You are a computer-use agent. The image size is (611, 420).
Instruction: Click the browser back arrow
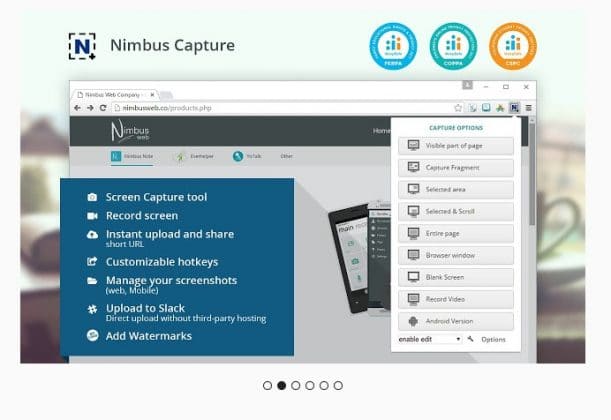click(x=77, y=108)
